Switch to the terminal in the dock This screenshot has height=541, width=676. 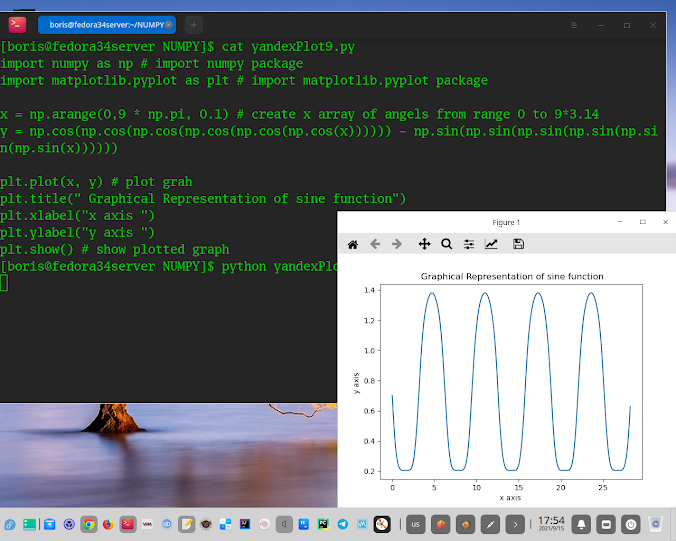128,524
